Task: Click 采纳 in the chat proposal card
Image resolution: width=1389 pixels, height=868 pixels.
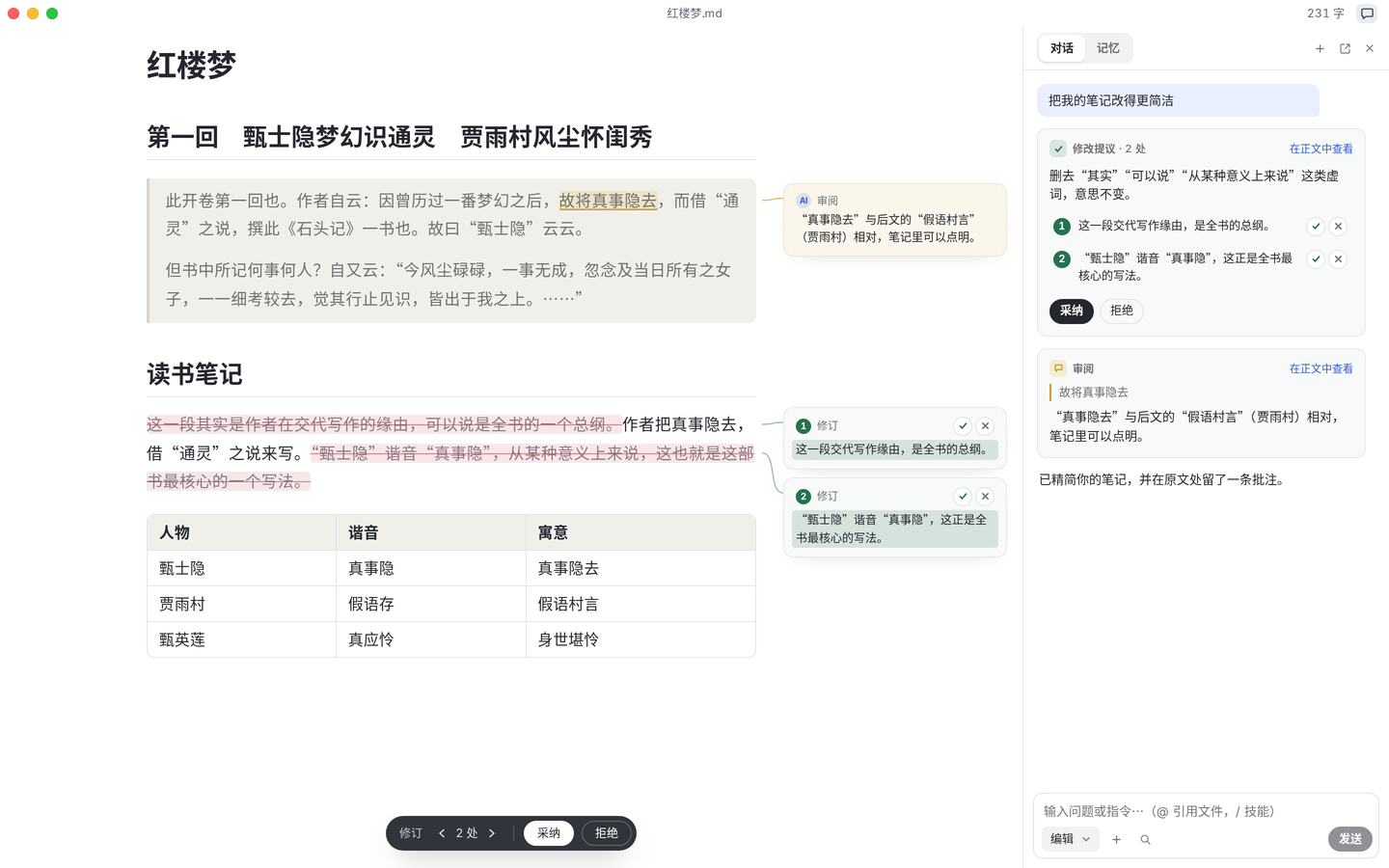Action: (x=1072, y=311)
